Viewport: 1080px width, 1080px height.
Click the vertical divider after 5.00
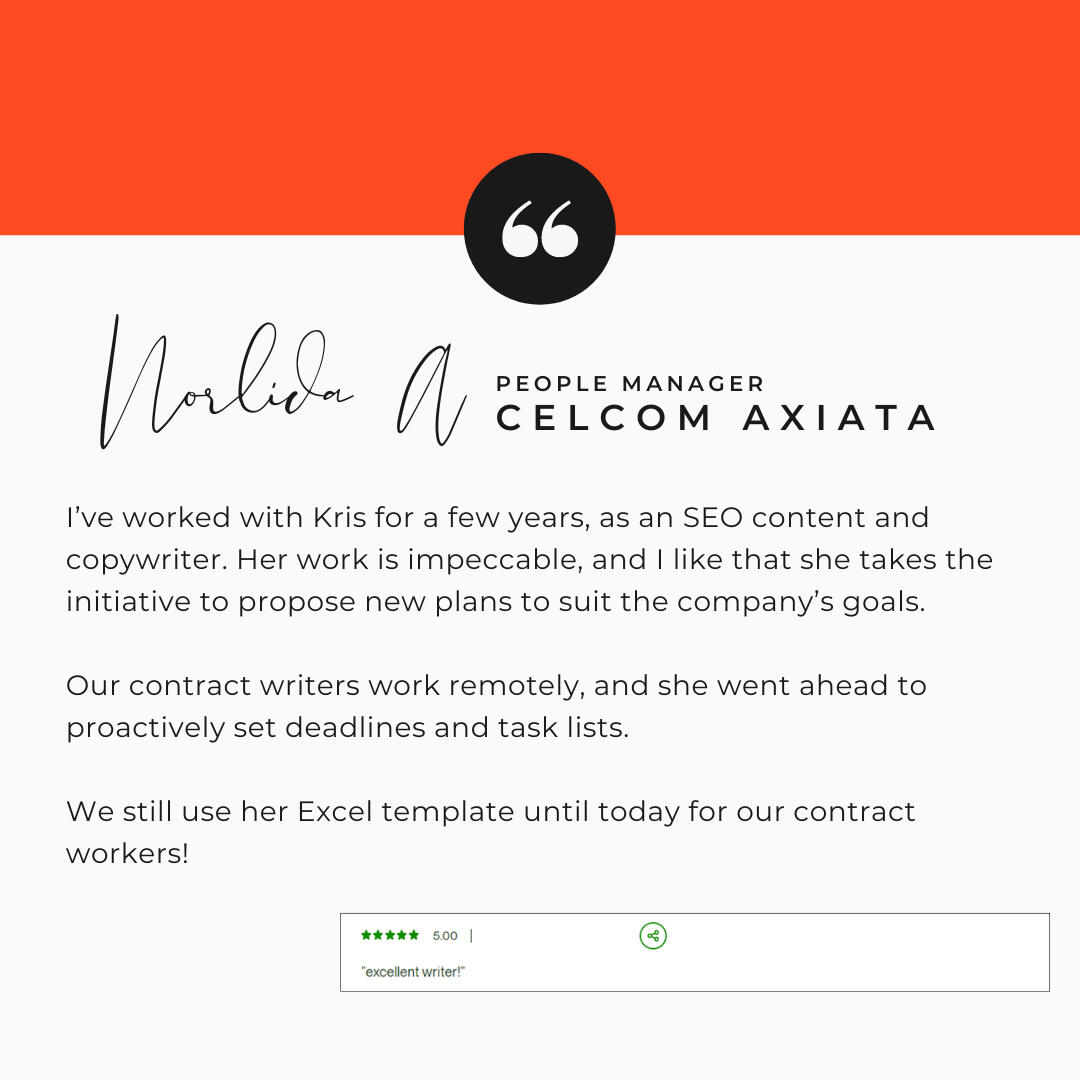(x=471, y=935)
